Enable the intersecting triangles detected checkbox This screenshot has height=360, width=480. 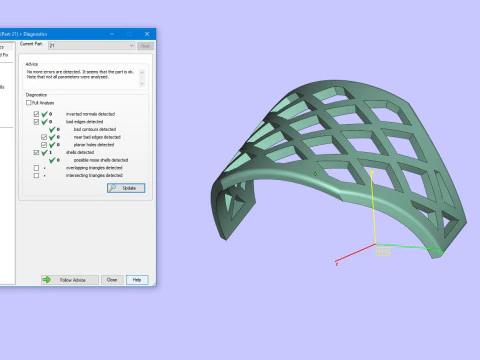pyautogui.click(x=36, y=175)
